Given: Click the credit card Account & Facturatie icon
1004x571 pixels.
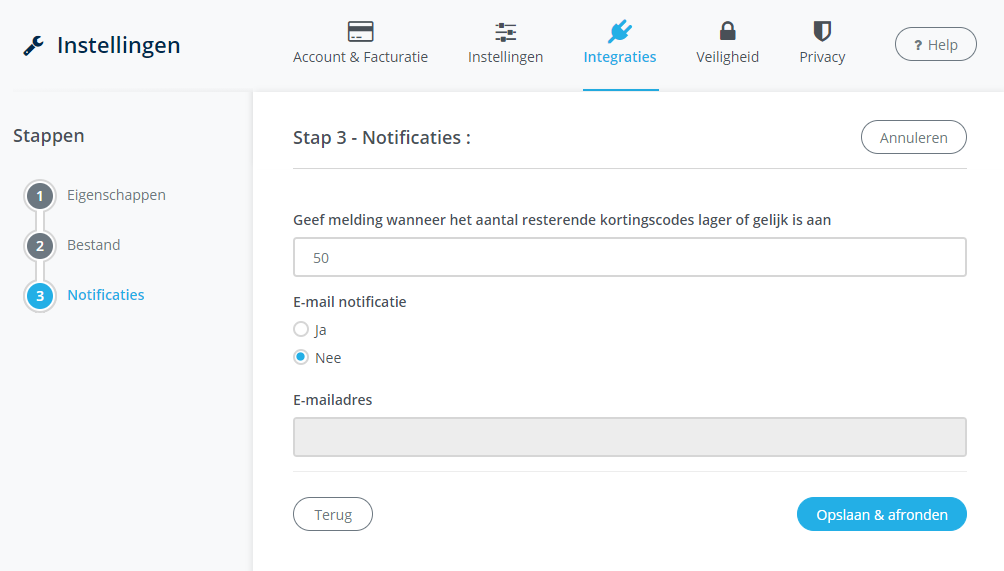Looking at the screenshot, I should pos(360,31).
